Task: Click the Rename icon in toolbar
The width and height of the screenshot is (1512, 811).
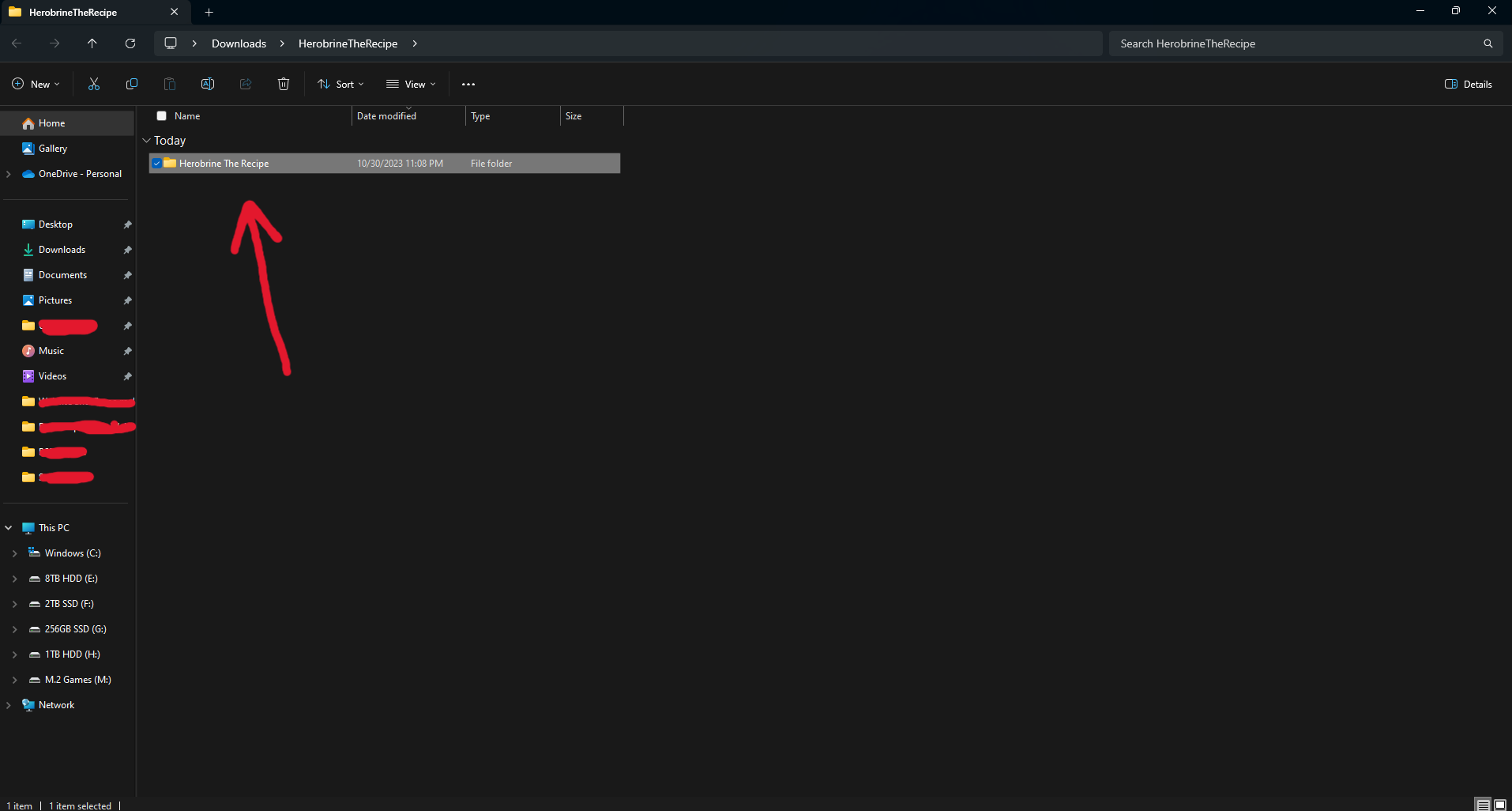Action: [208, 85]
